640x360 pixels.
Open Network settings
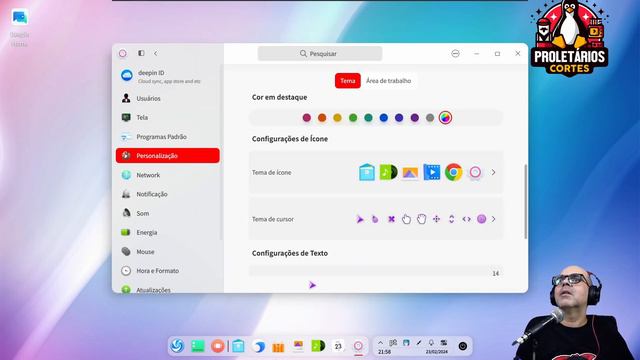pos(168,175)
